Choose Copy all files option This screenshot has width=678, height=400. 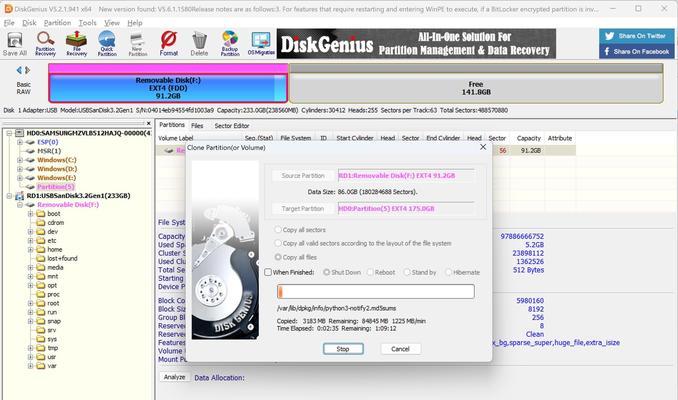pyautogui.click(x=278, y=257)
